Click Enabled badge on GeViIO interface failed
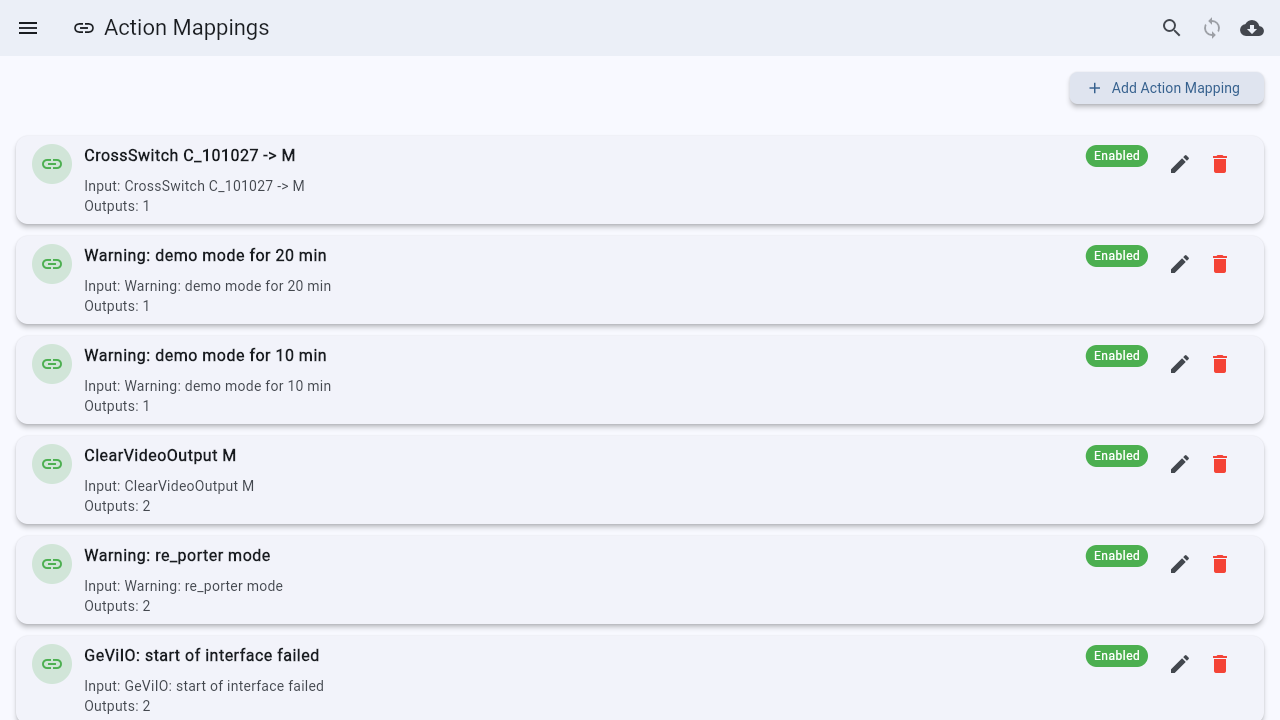Image resolution: width=1280 pixels, height=720 pixels. 1116,656
